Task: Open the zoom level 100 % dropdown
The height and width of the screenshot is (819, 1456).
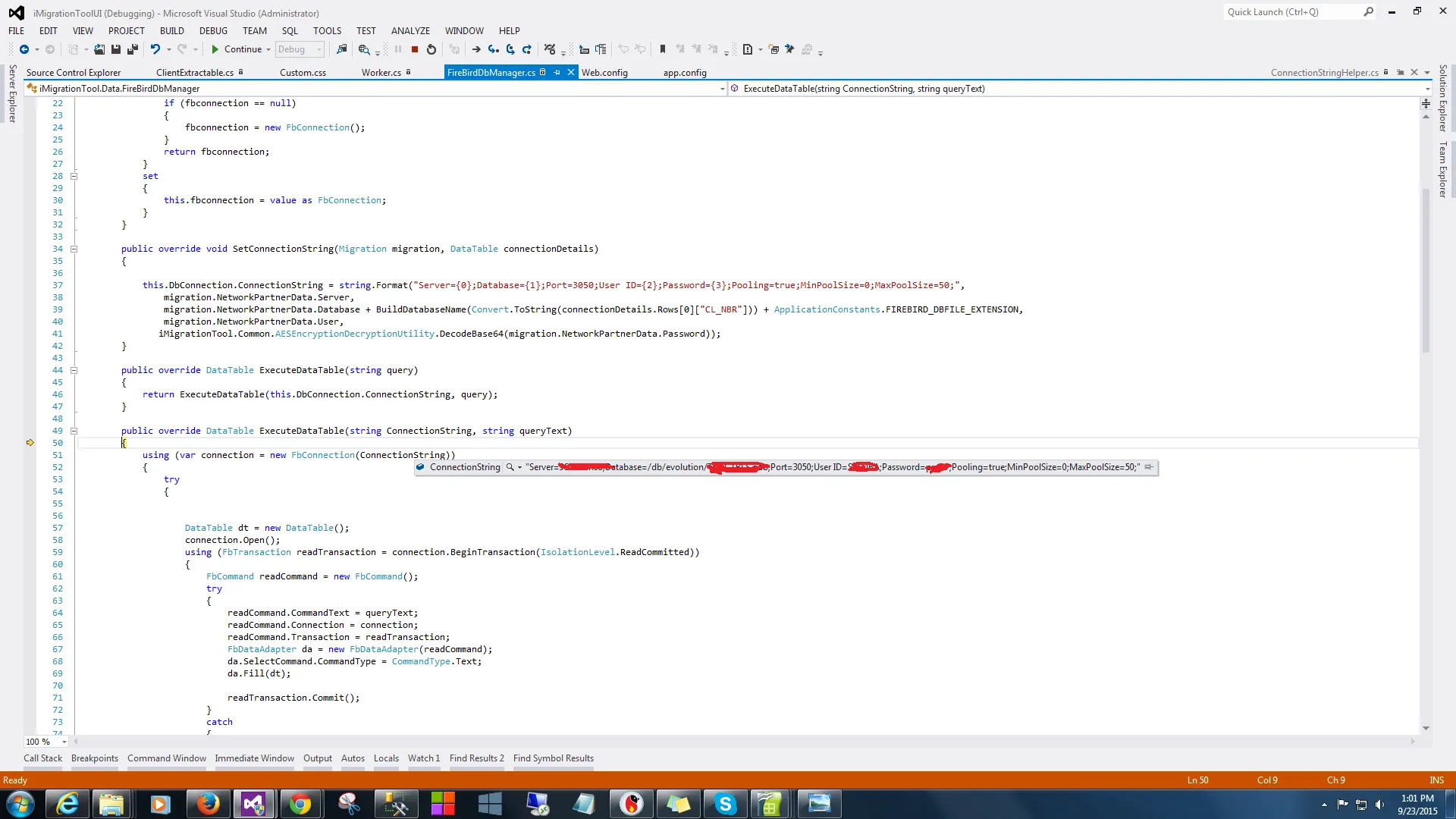Action: point(64,742)
